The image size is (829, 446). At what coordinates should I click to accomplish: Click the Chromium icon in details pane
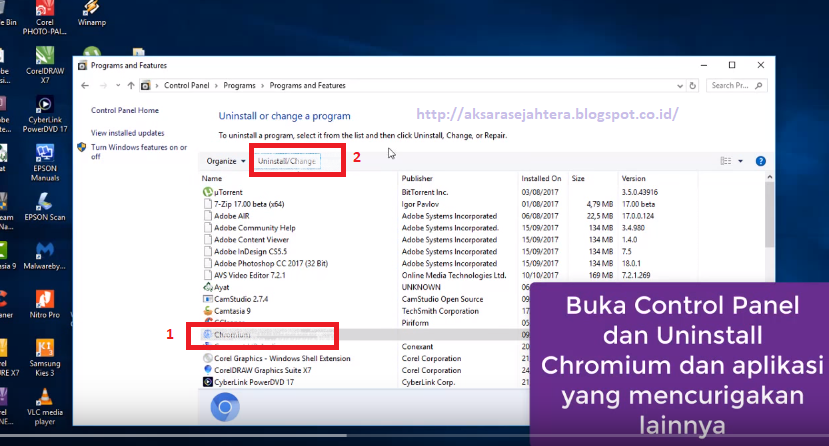coord(225,407)
